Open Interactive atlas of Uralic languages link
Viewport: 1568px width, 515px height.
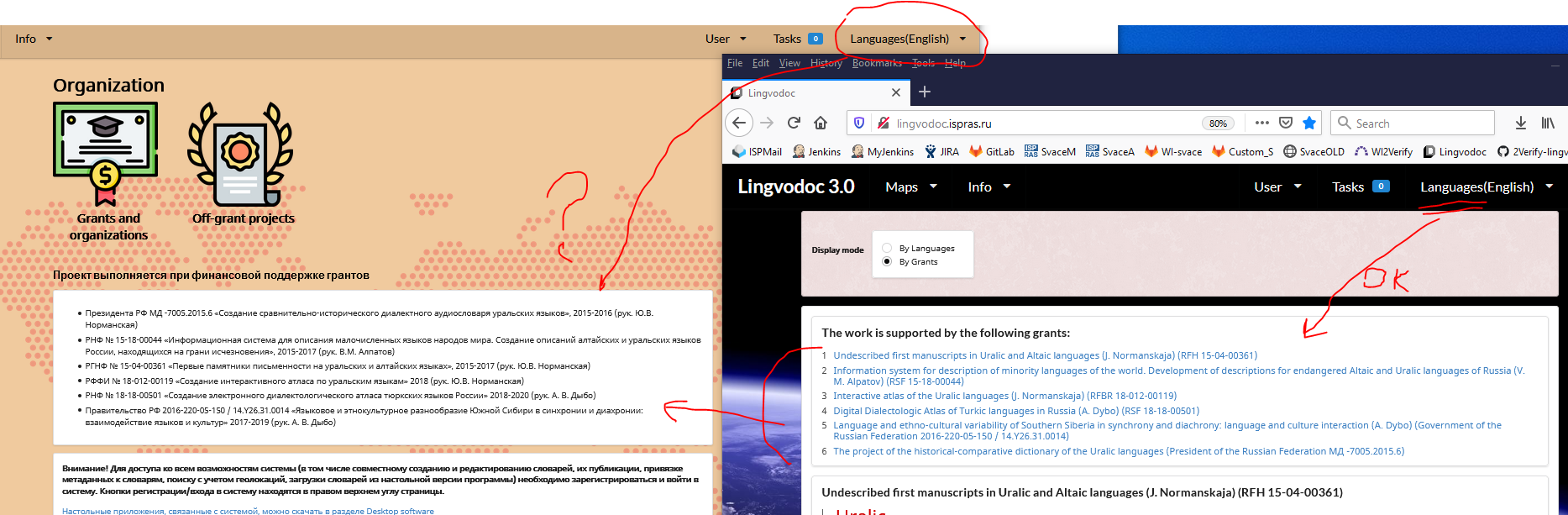click(x=1004, y=396)
